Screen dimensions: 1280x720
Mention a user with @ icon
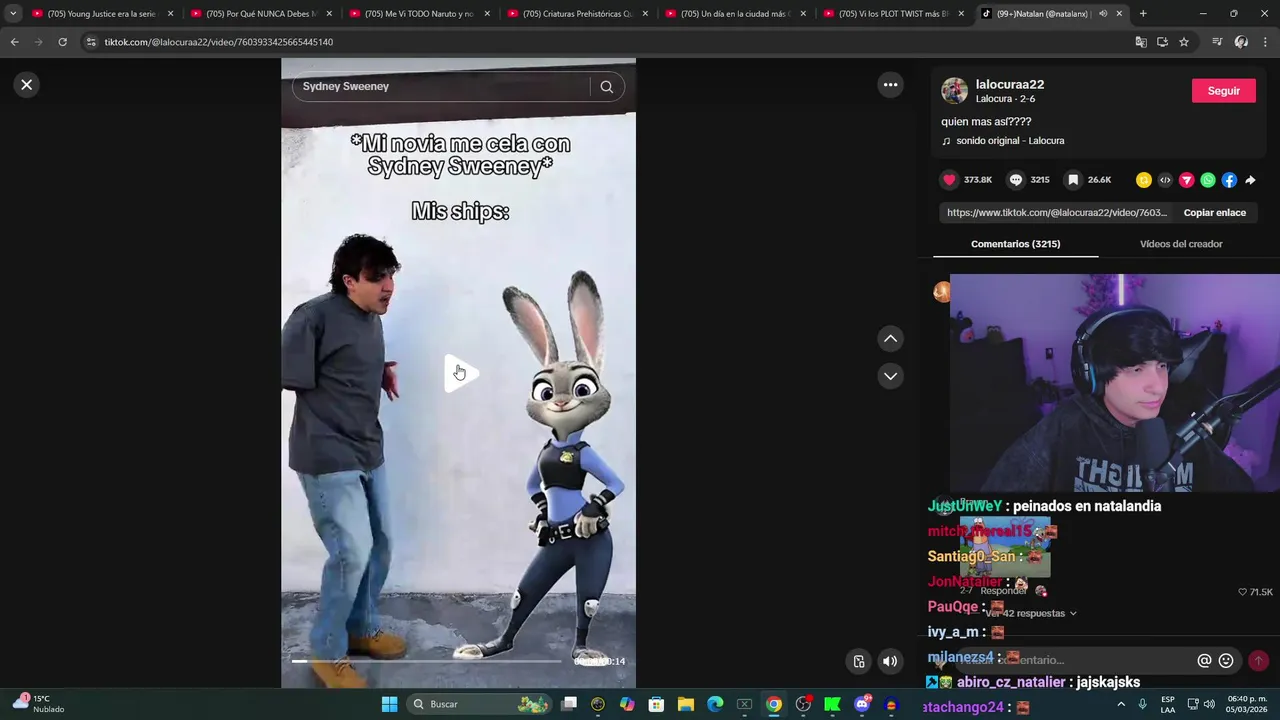tap(1204, 661)
